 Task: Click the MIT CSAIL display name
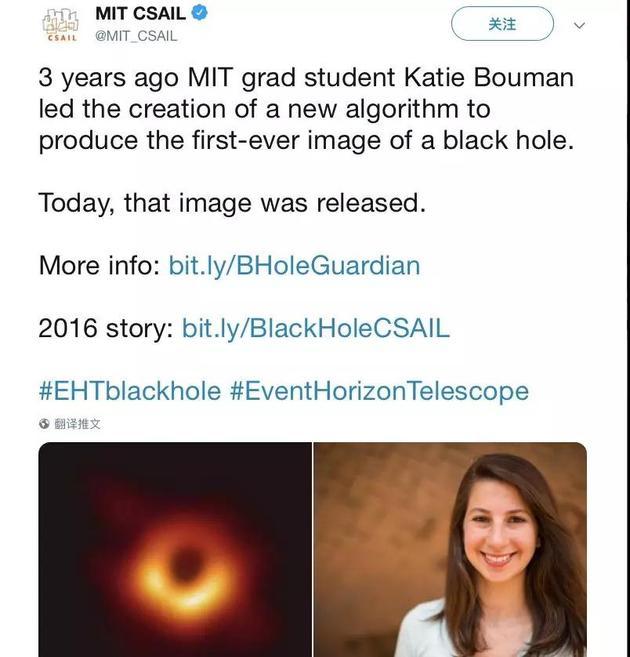[140, 13]
